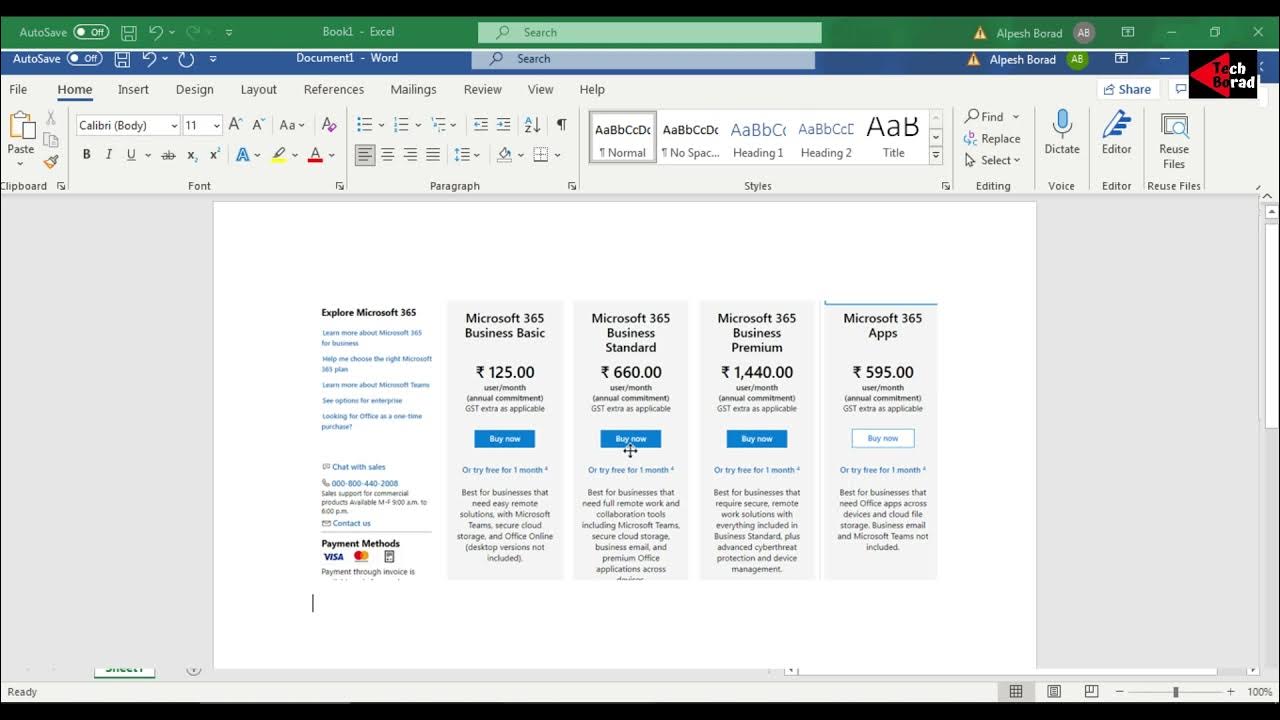Toggle AutoSave switch in Word
This screenshot has height=720, width=1280.
tap(85, 59)
